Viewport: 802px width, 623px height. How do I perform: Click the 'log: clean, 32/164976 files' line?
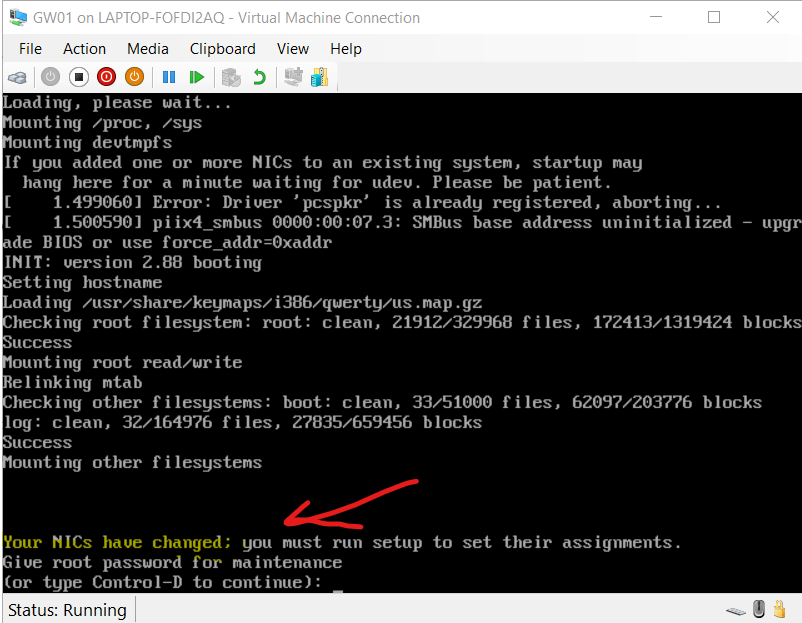(242, 422)
